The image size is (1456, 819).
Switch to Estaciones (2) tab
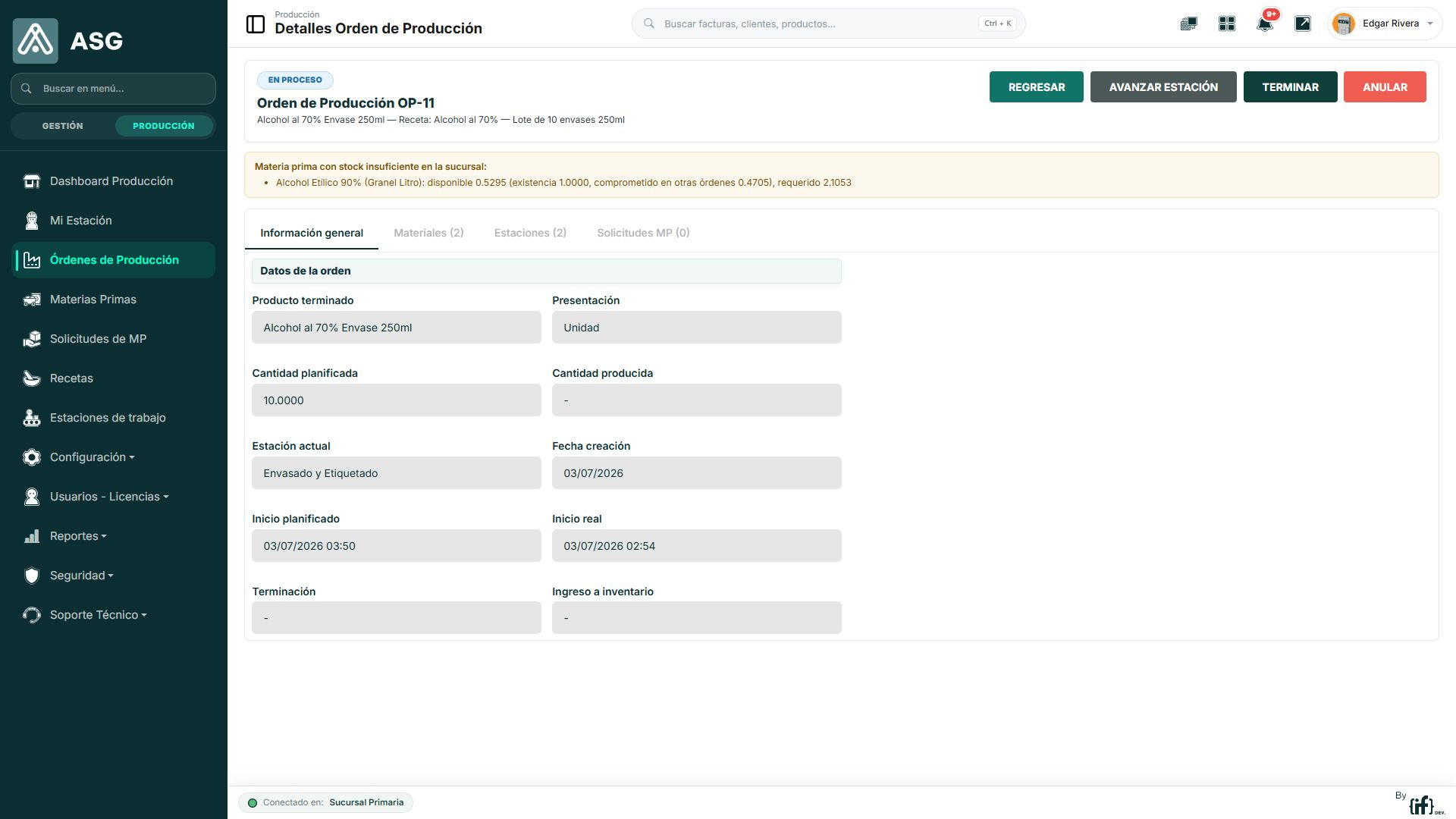pyautogui.click(x=530, y=233)
